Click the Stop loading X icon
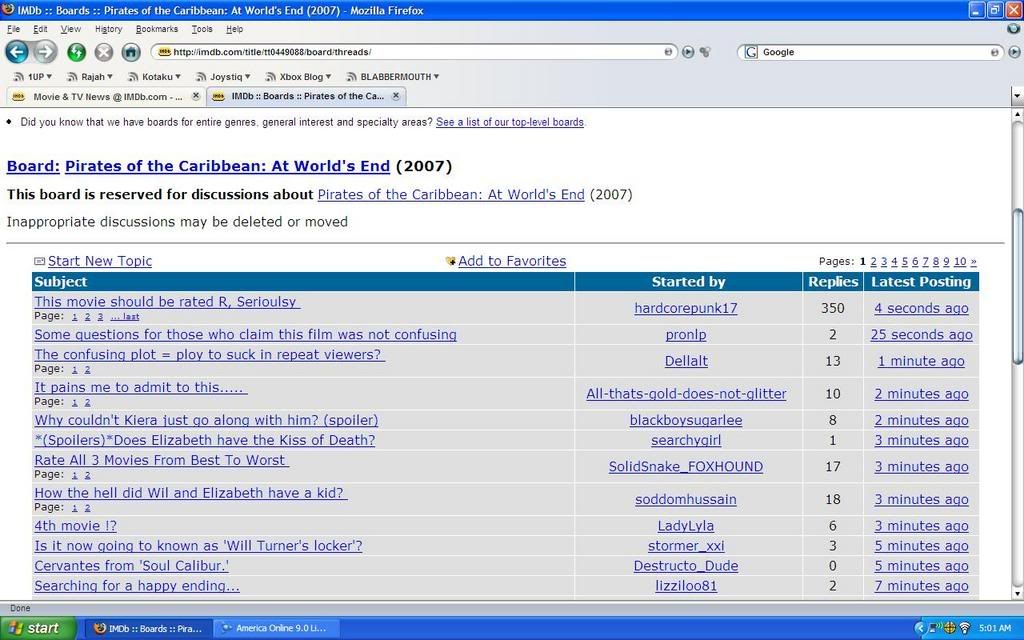 click(x=104, y=52)
